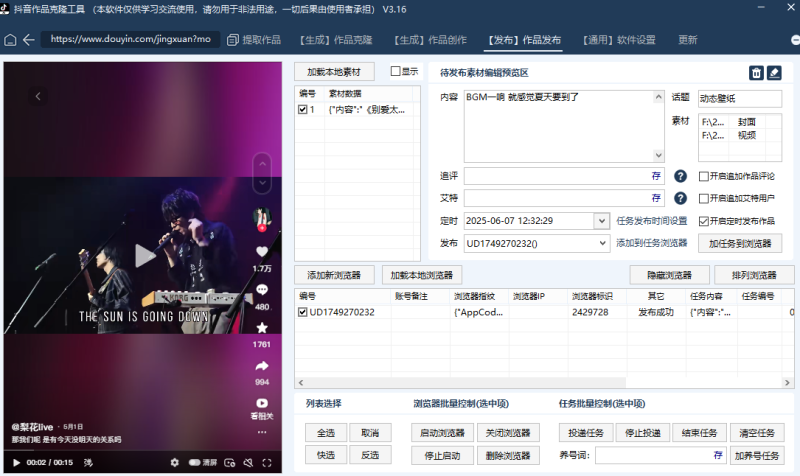Go to next video down arrow
The height and width of the screenshot is (476, 800).
[262, 183]
